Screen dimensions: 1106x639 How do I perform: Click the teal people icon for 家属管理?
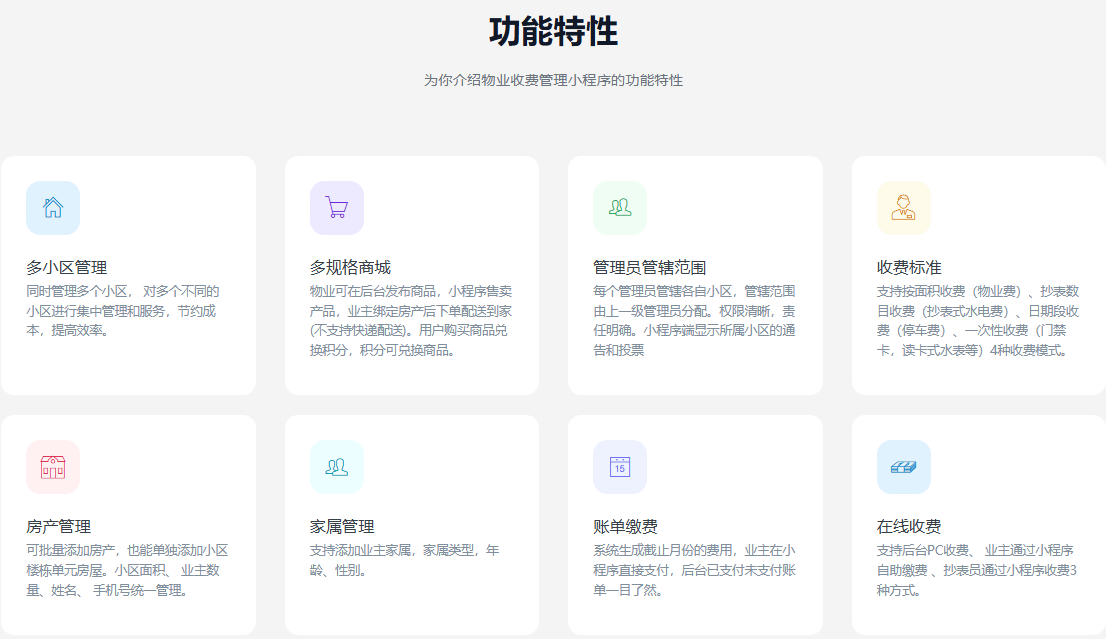click(x=337, y=467)
